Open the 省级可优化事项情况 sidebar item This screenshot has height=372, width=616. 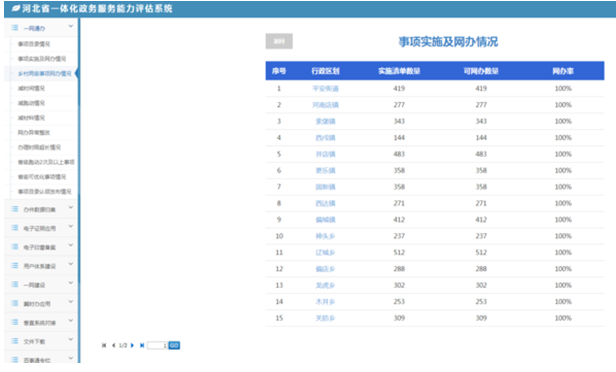coord(42,177)
